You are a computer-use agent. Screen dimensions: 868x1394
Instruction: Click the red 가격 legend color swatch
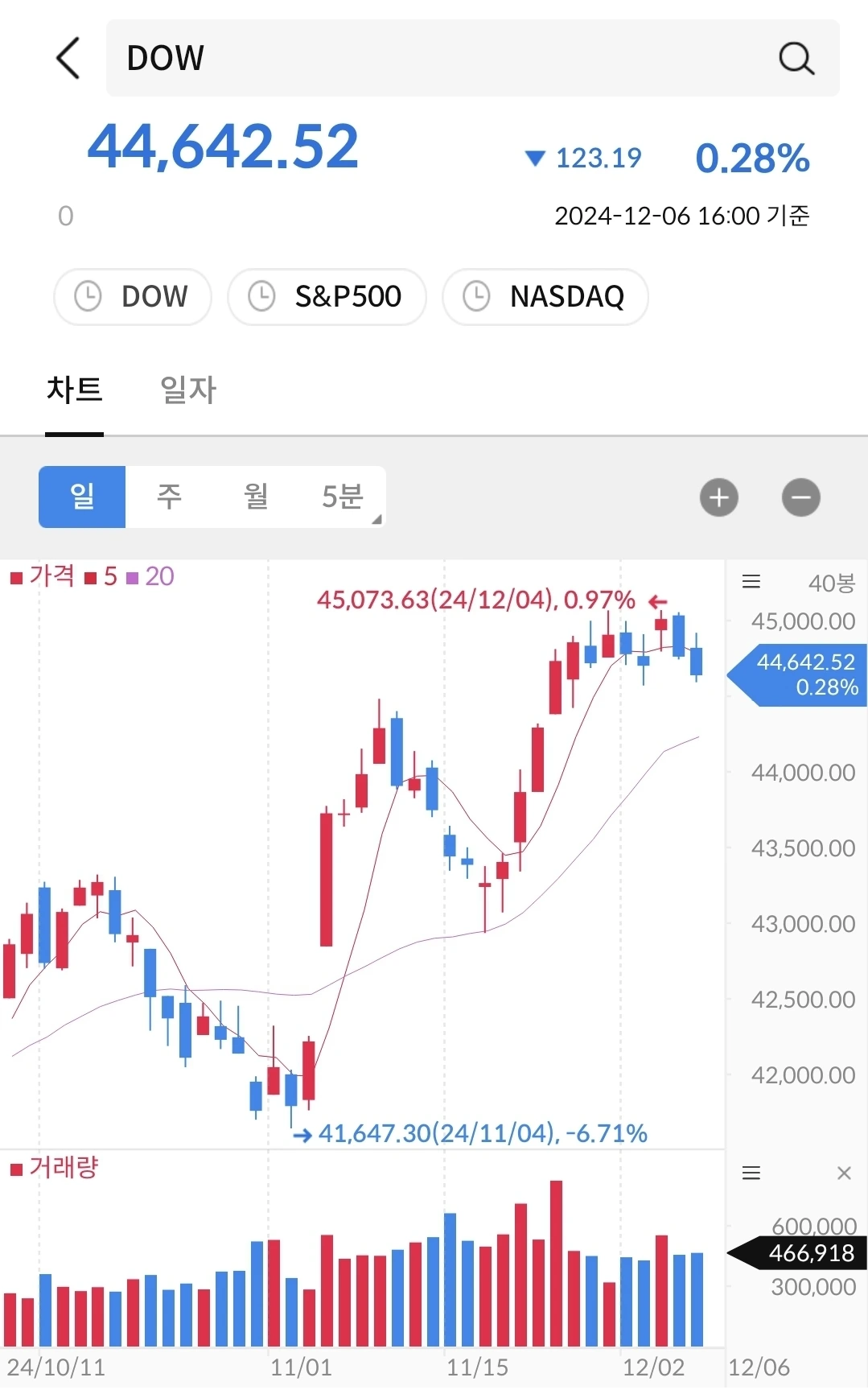[16, 578]
